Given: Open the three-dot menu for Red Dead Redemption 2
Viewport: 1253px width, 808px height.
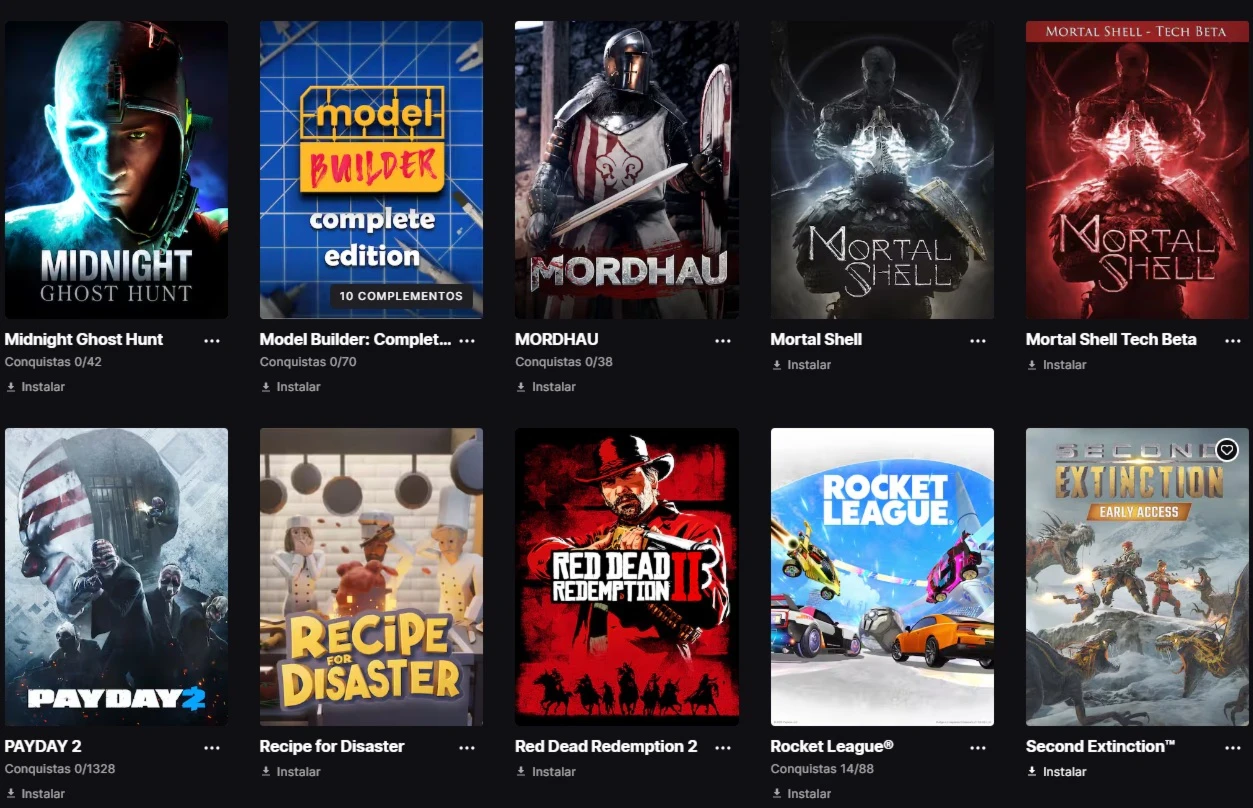Looking at the screenshot, I should click(723, 748).
